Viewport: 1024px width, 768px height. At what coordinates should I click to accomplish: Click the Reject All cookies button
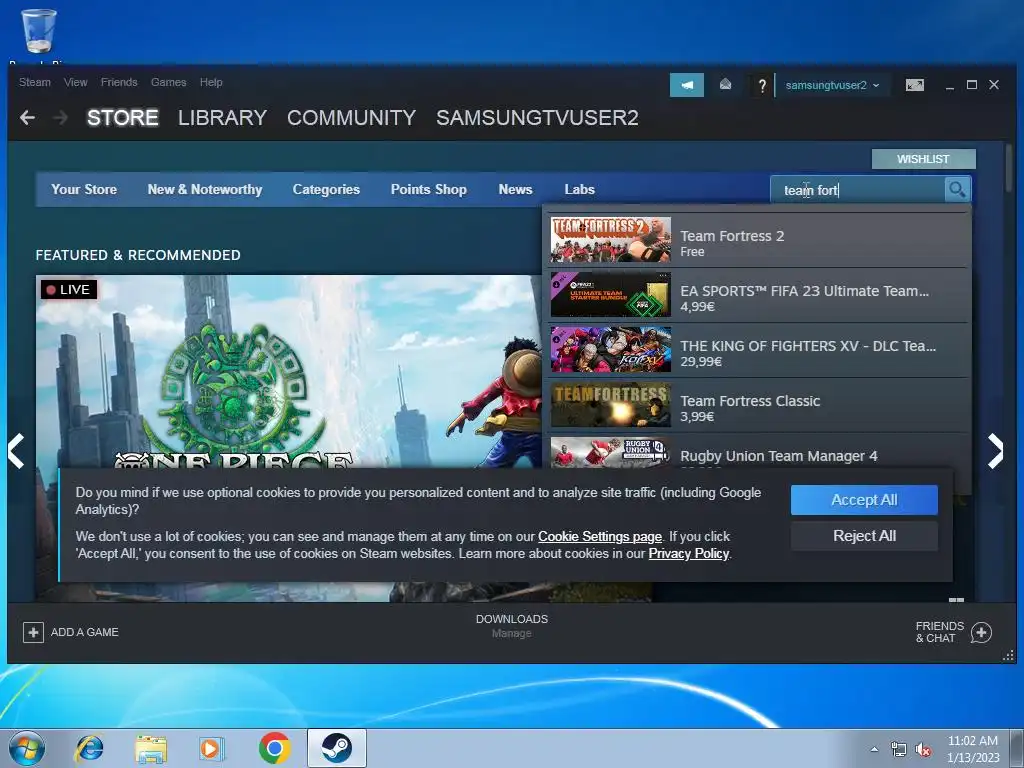(864, 536)
